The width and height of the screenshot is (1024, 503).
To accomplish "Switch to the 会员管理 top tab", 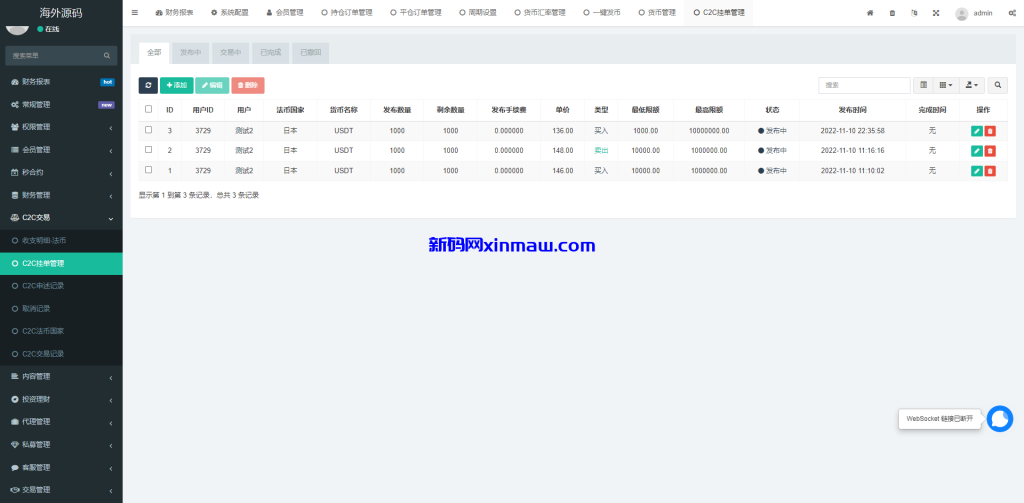I will [285, 12].
